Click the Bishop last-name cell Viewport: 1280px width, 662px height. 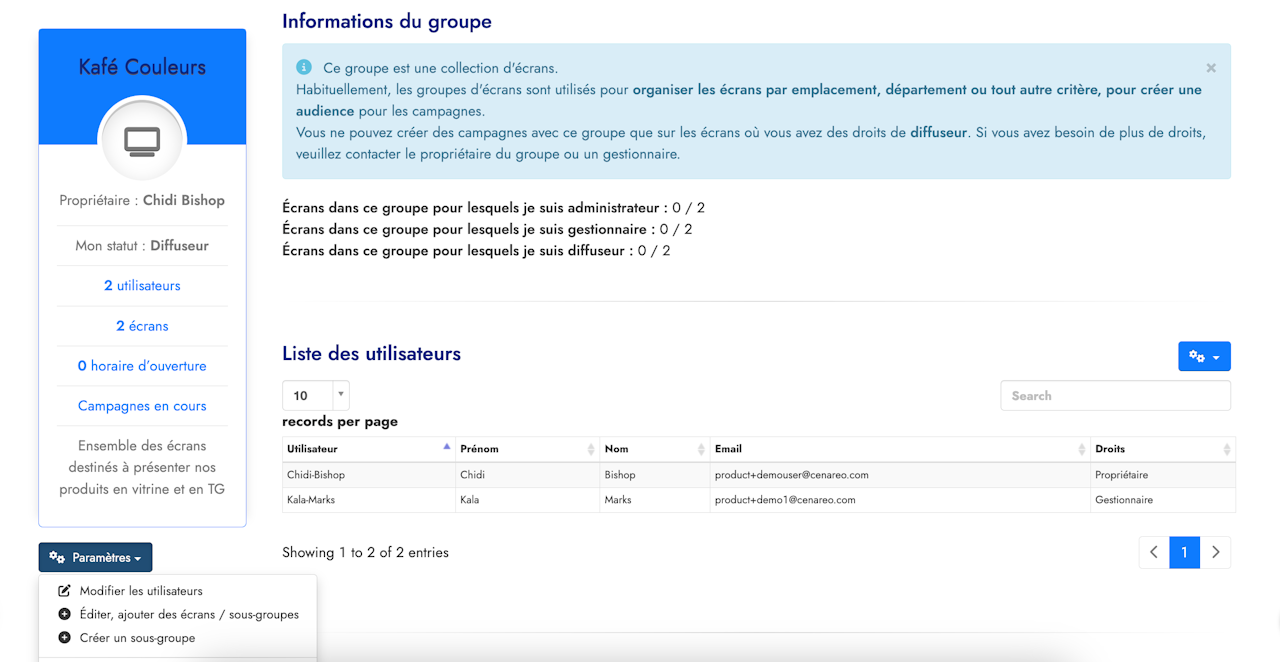655,475
